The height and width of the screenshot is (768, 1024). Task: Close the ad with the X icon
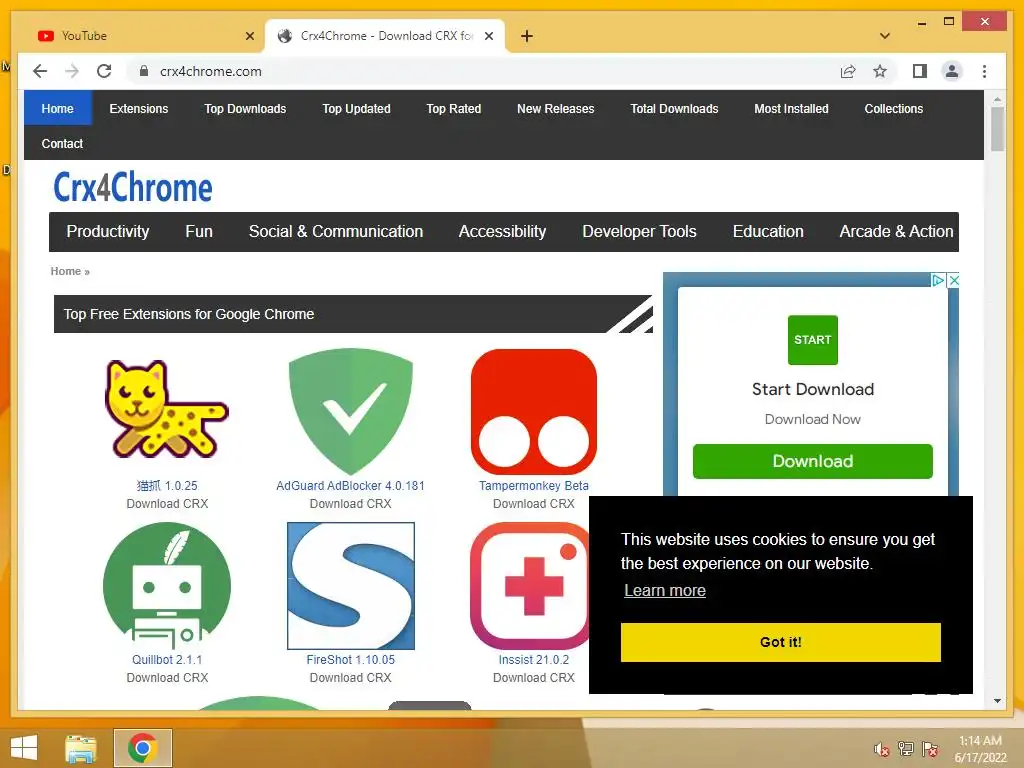pos(953,280)
